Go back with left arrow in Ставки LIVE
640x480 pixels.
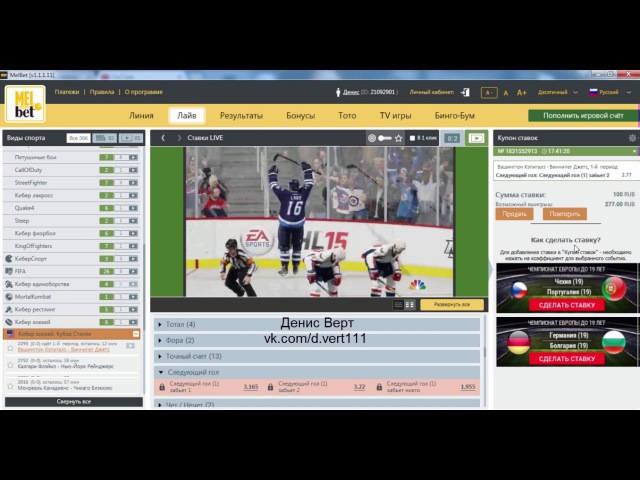(163, 138)
